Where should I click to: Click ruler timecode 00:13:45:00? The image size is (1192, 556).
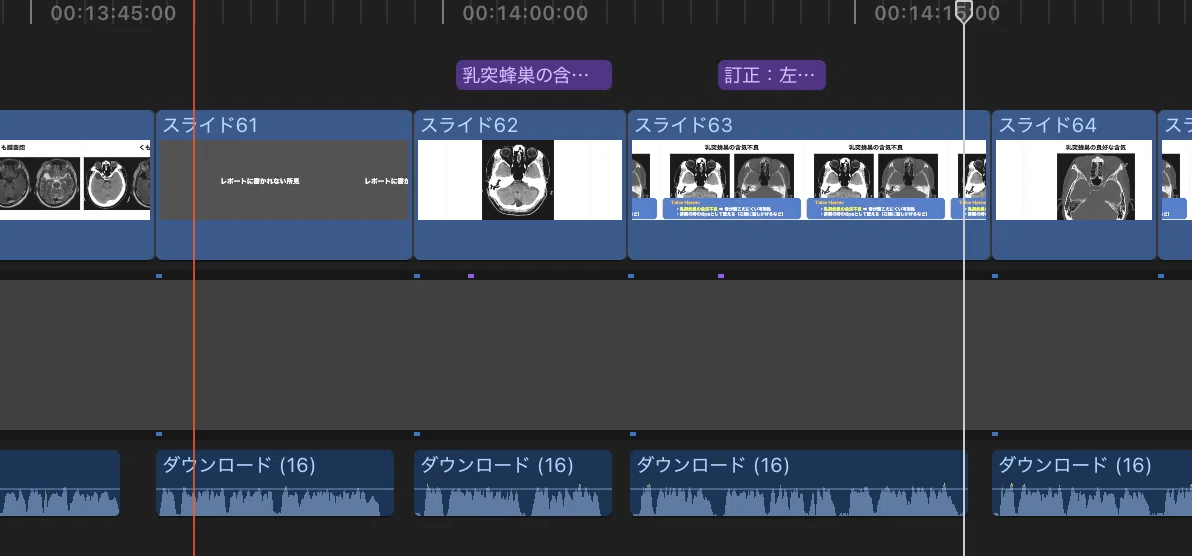113,13
